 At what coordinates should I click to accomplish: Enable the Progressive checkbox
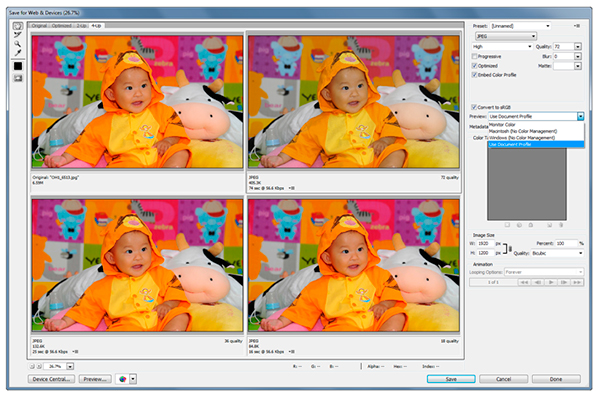point(474,56)
